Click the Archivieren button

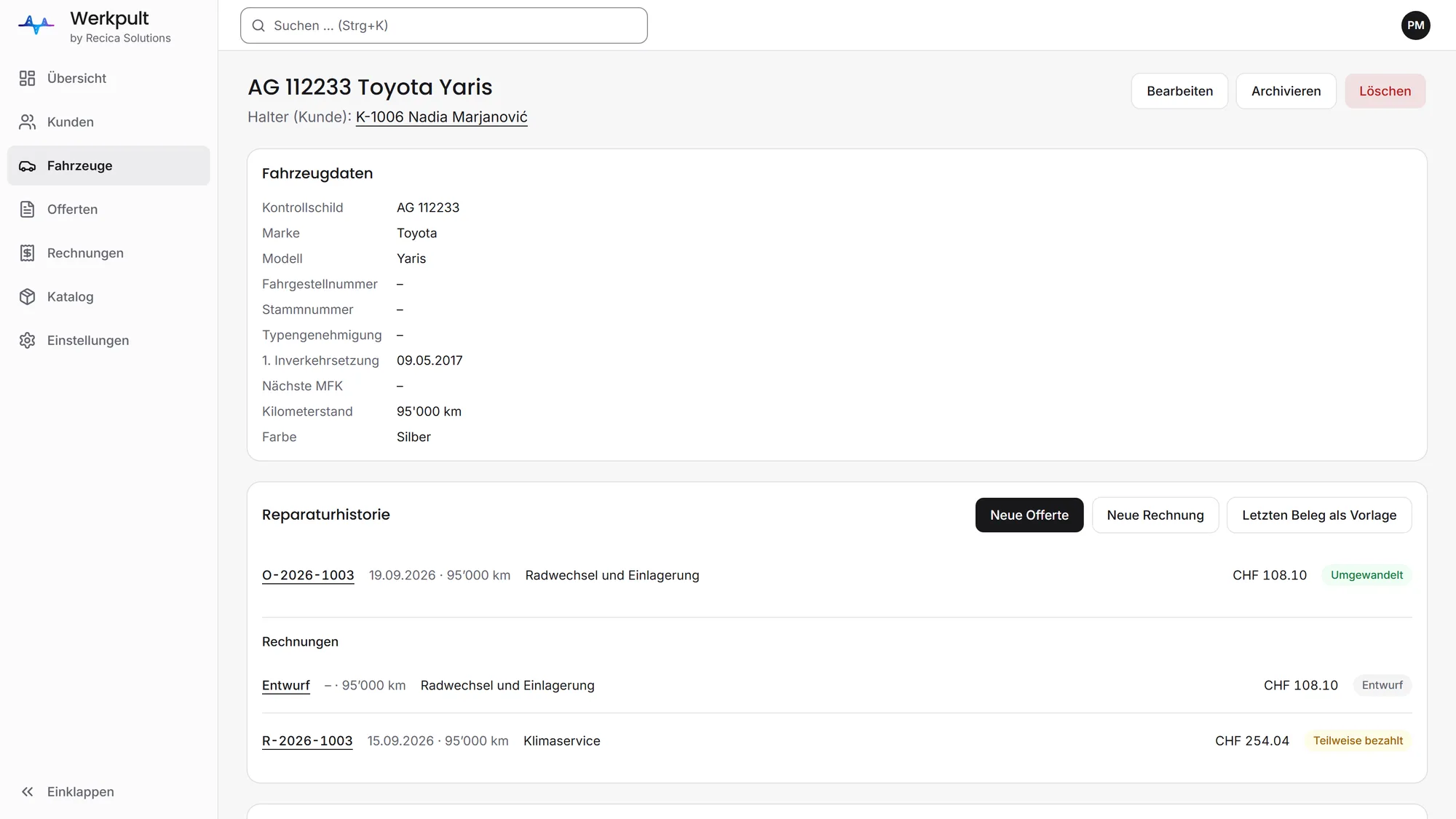1286,91
